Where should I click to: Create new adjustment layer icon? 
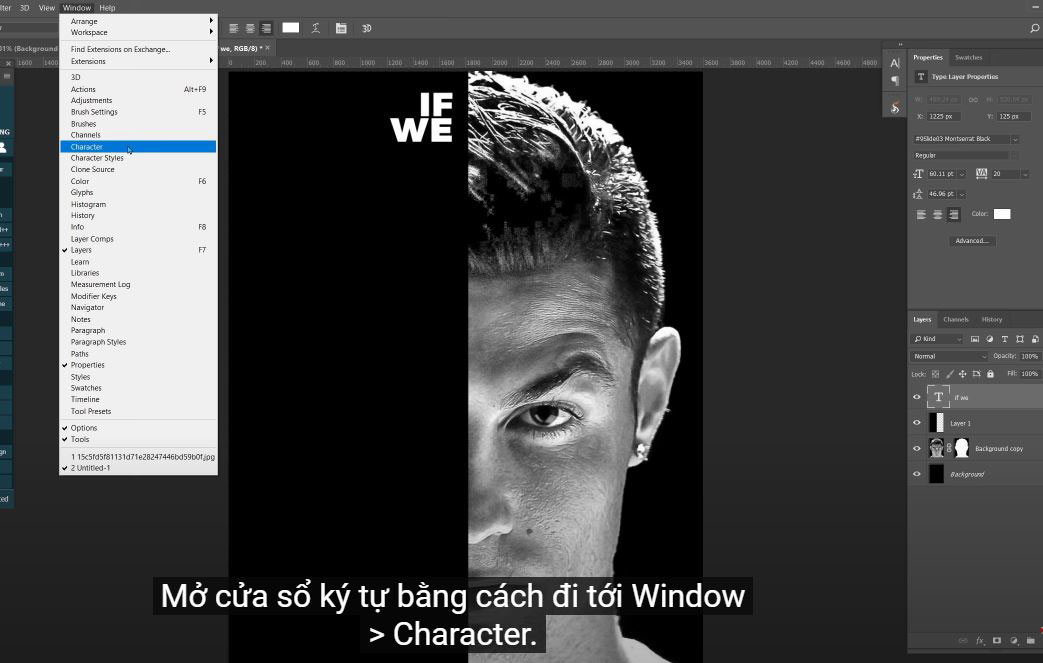tap(1014, 640)
